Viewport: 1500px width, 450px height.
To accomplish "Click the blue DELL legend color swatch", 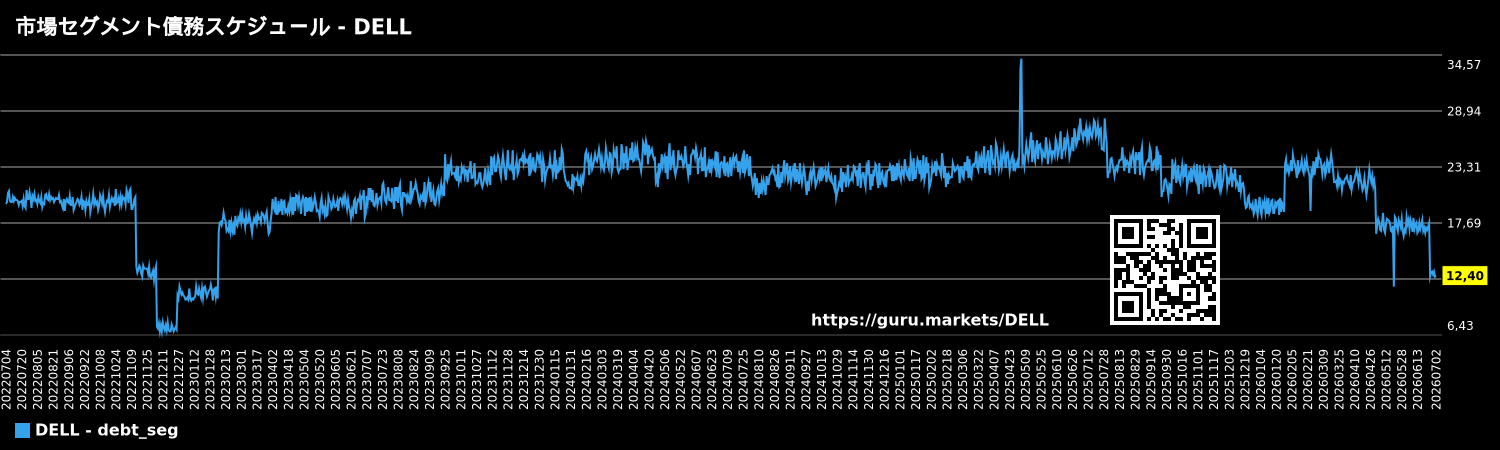I will [22, 431].
